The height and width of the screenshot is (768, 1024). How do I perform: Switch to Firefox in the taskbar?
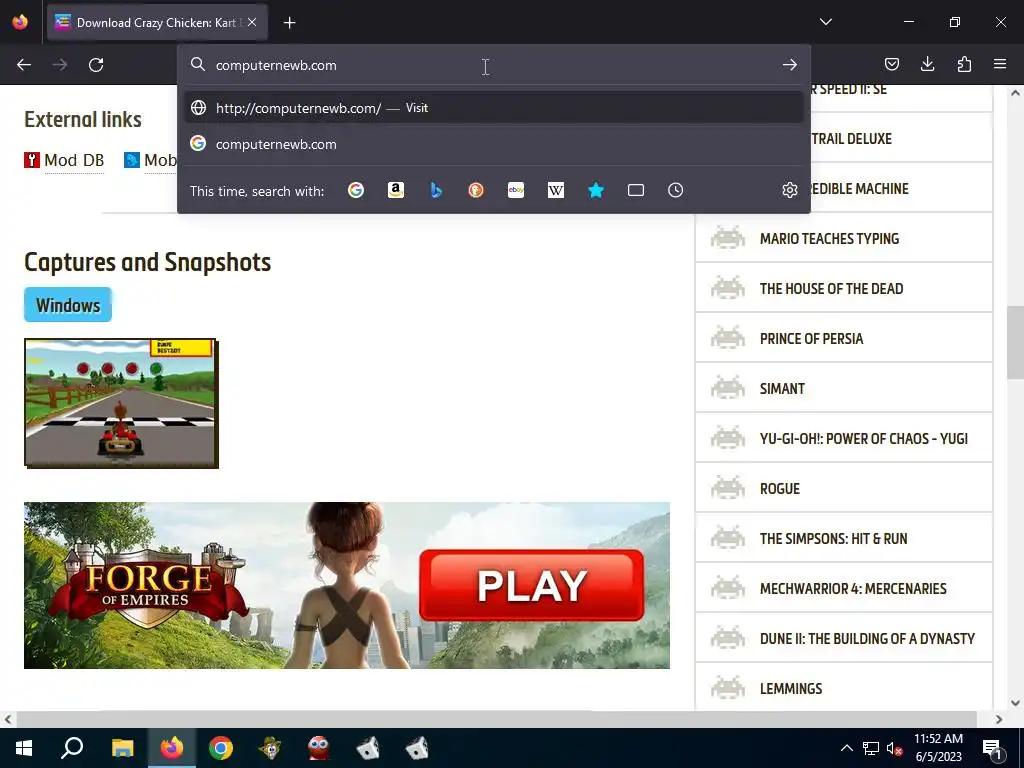(172, 748)
